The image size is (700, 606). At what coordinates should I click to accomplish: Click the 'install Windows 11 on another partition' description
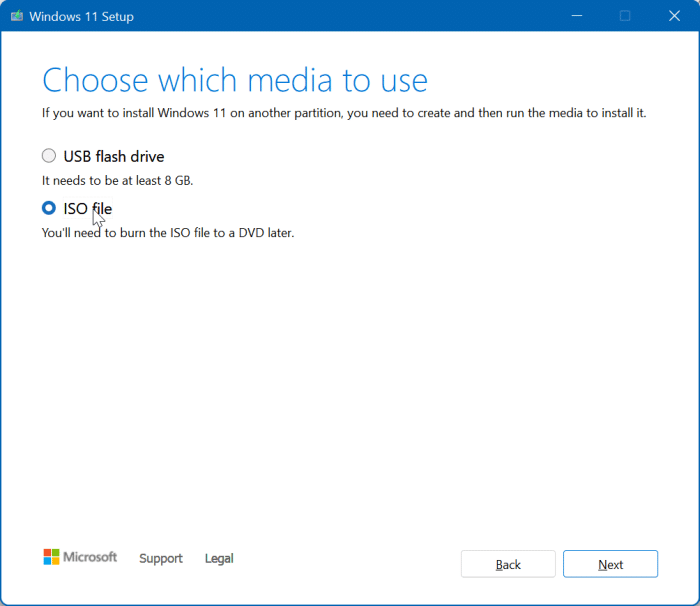coord(344,113)
